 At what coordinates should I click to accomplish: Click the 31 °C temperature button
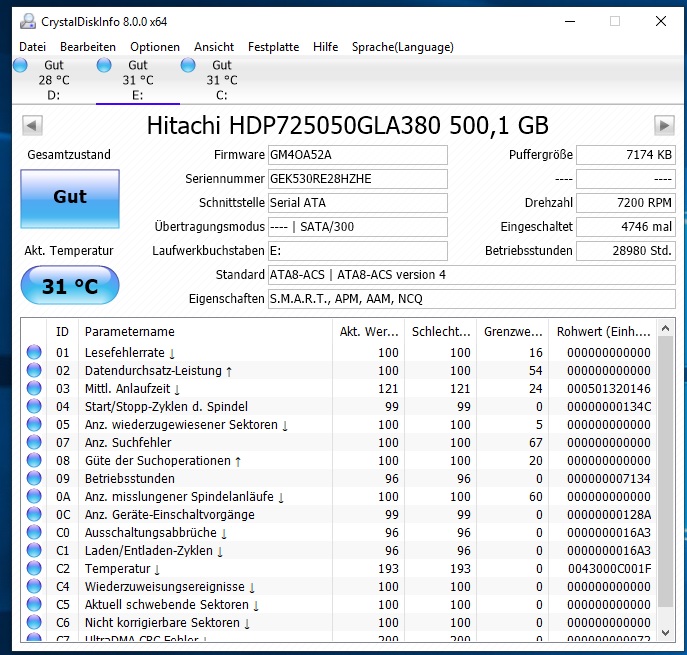(x=70, y=285)
